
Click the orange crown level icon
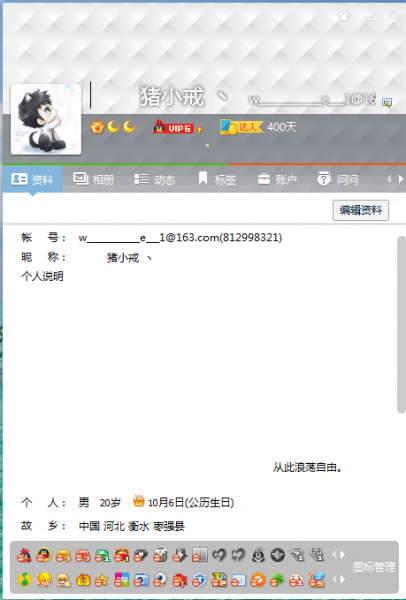click(x=97, y=127)
